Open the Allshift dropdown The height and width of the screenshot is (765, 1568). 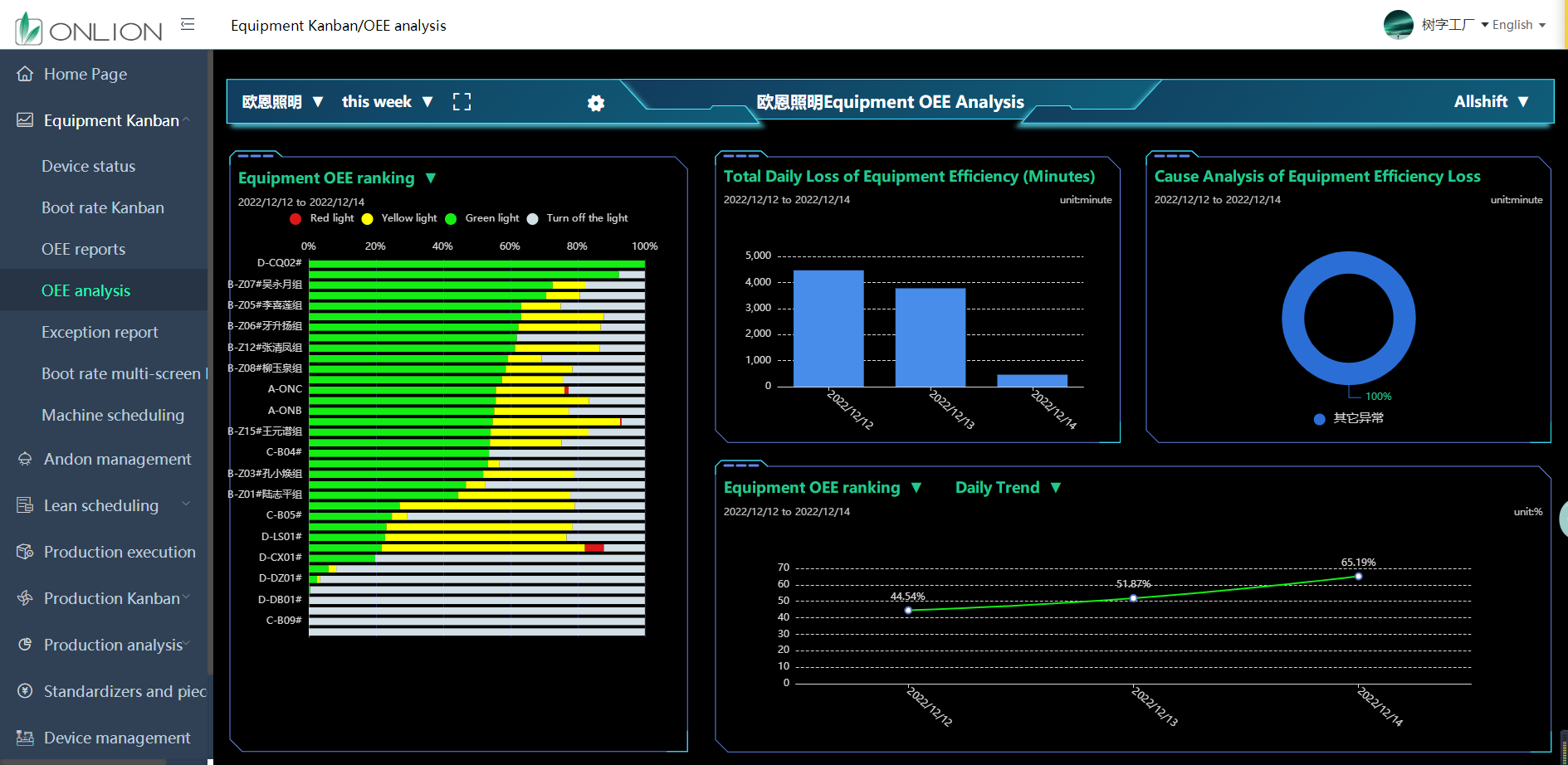(1490, 102)
